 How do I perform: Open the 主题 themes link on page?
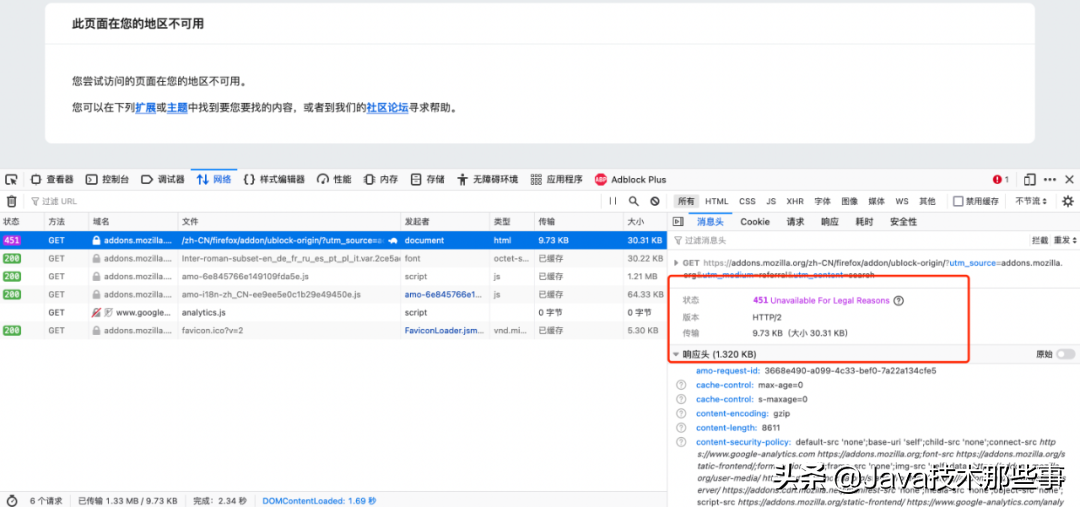[x=177, y=107]
